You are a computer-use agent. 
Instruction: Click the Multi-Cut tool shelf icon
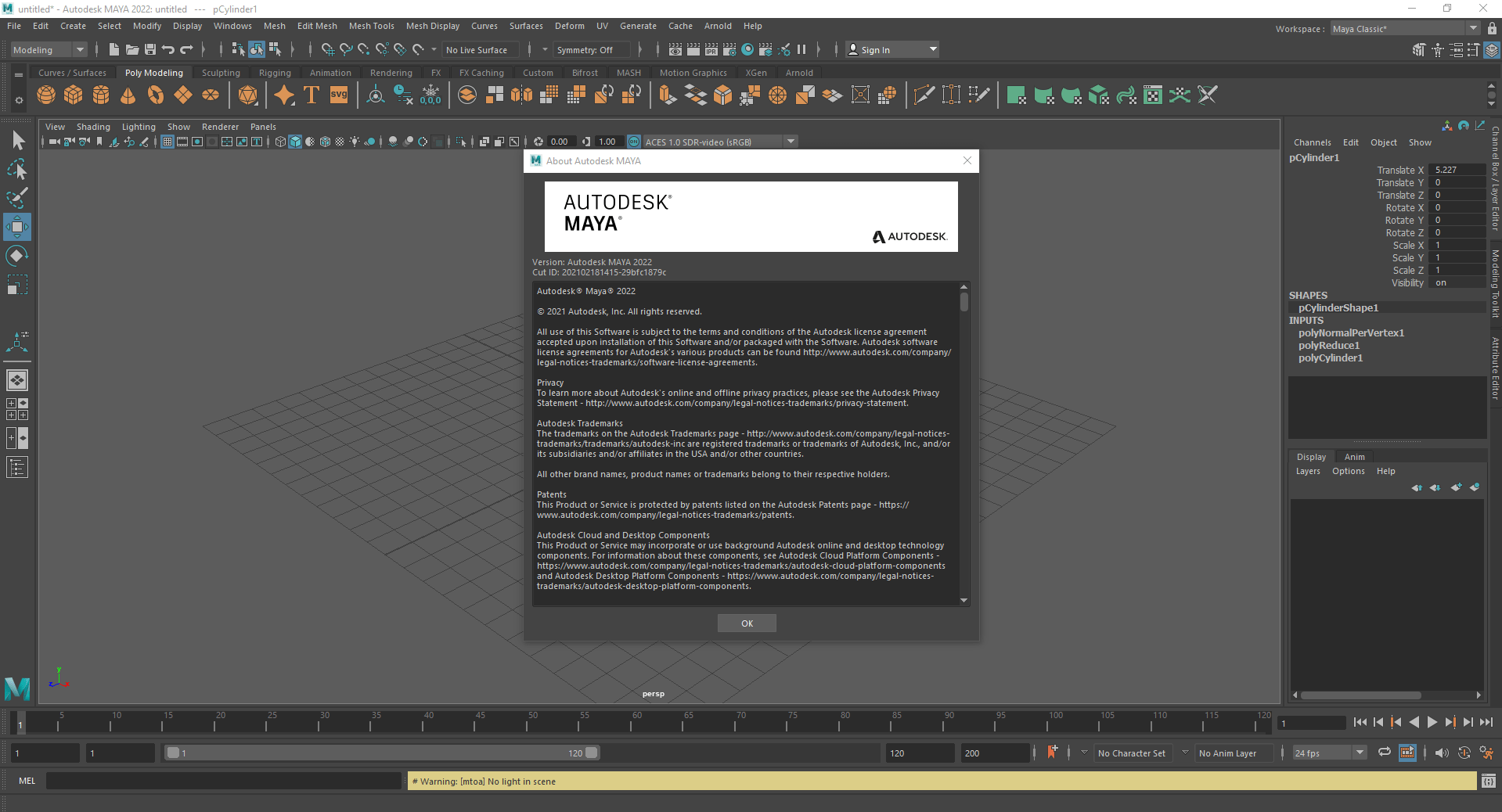click(x=924, y=95)
